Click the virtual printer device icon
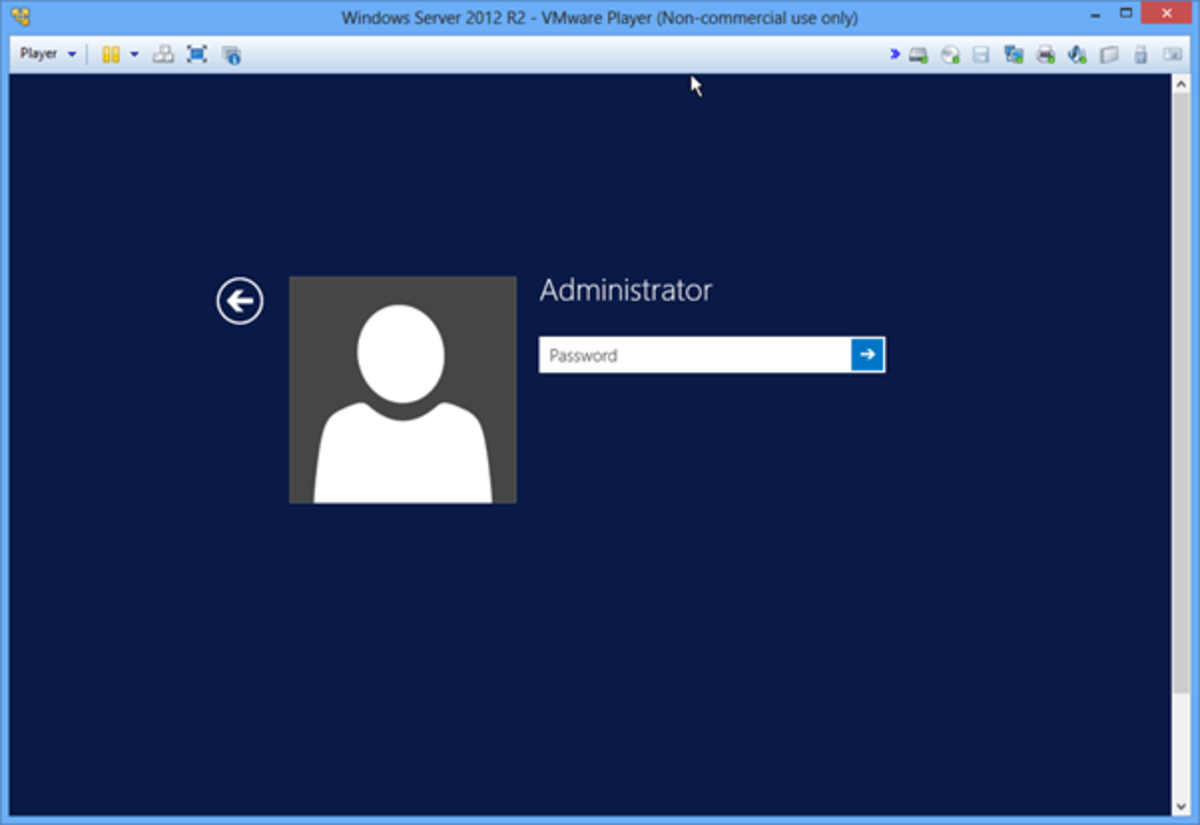This screenshot has width=1200, height=825. point(1045,54)
